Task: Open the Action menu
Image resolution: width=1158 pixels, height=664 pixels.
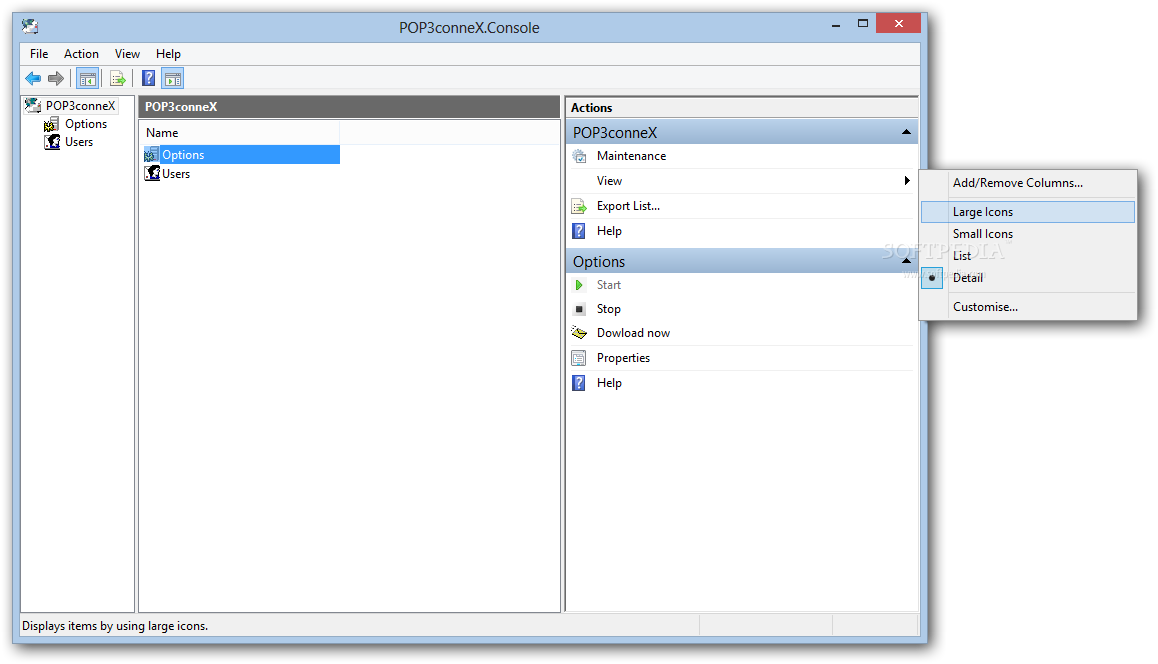Action: [x=81, y=54]
